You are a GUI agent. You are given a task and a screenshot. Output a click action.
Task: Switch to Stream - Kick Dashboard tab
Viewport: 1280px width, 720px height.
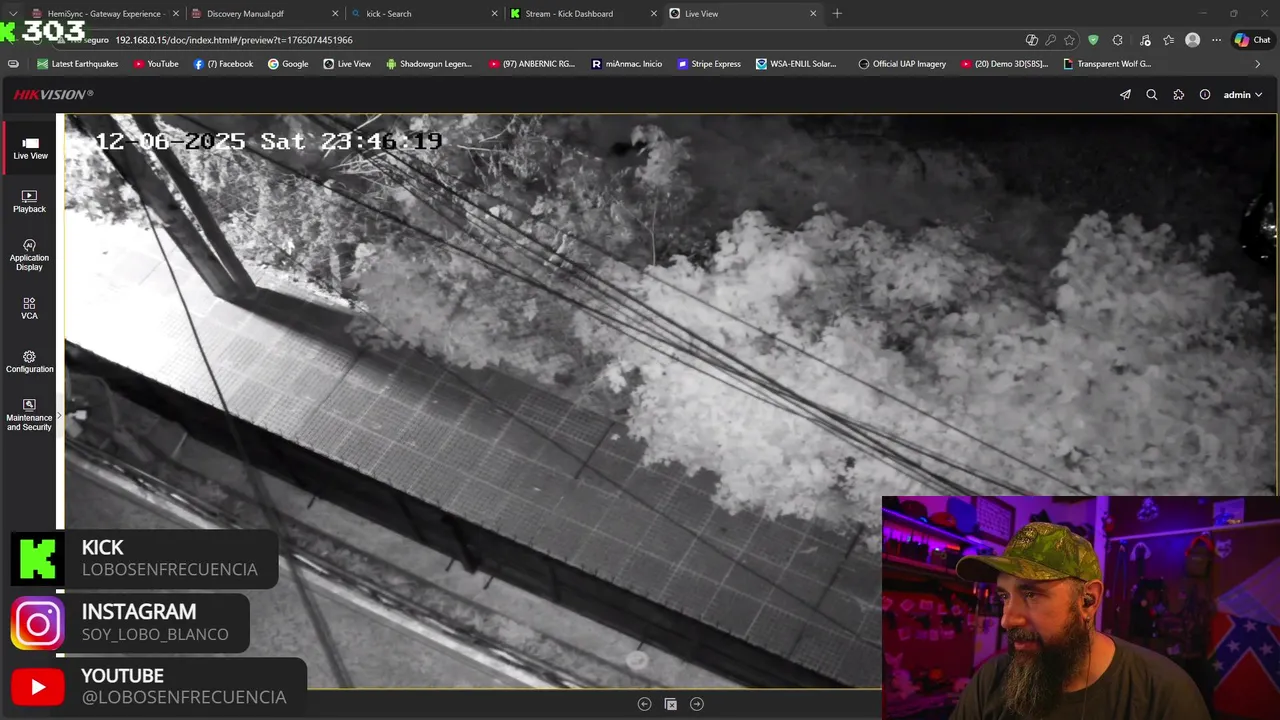[584, 14]
